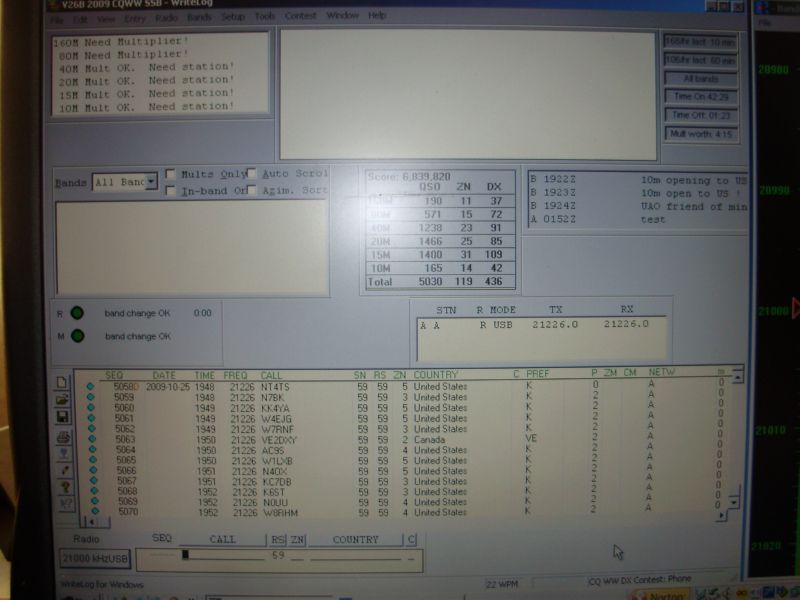Toggle the In-band Only checkbox

(x=171, y=190)
